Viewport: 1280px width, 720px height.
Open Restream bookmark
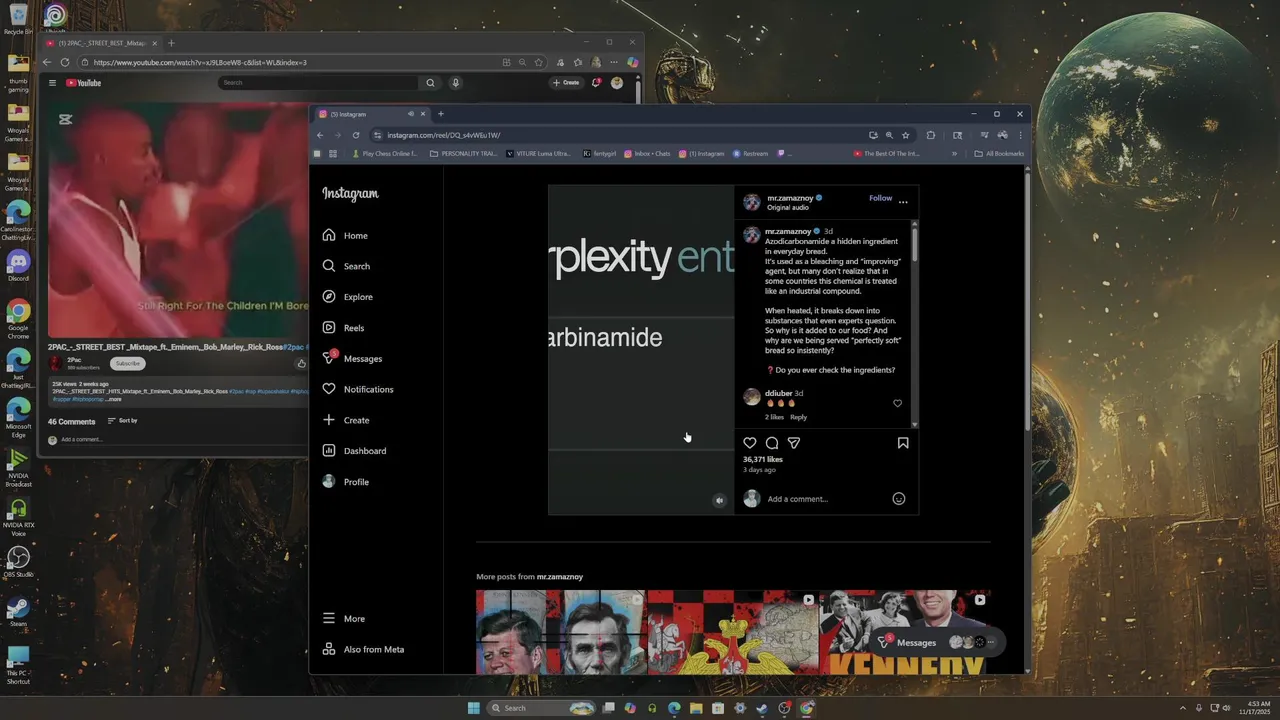[x=750, y=154]
